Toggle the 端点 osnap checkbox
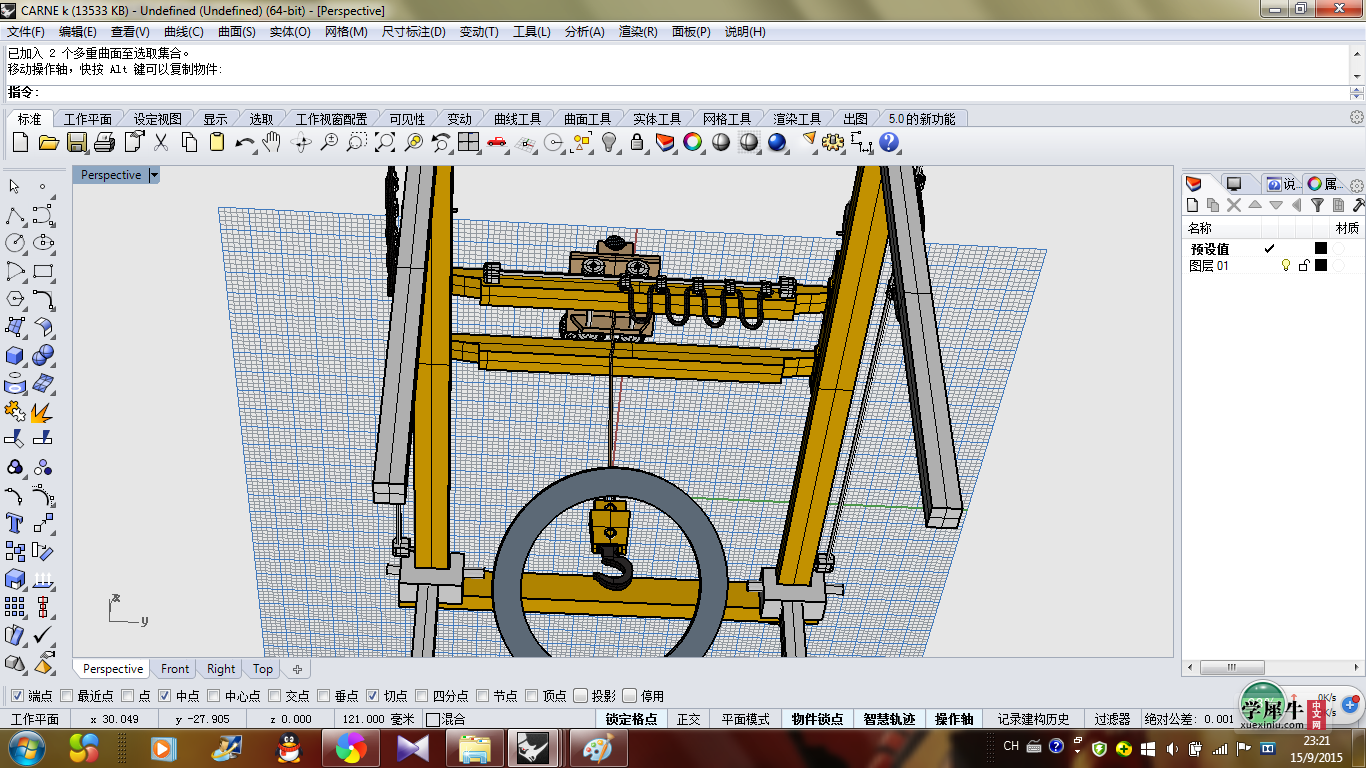This screenshot has height=768, width=1366. coord(18,696)
